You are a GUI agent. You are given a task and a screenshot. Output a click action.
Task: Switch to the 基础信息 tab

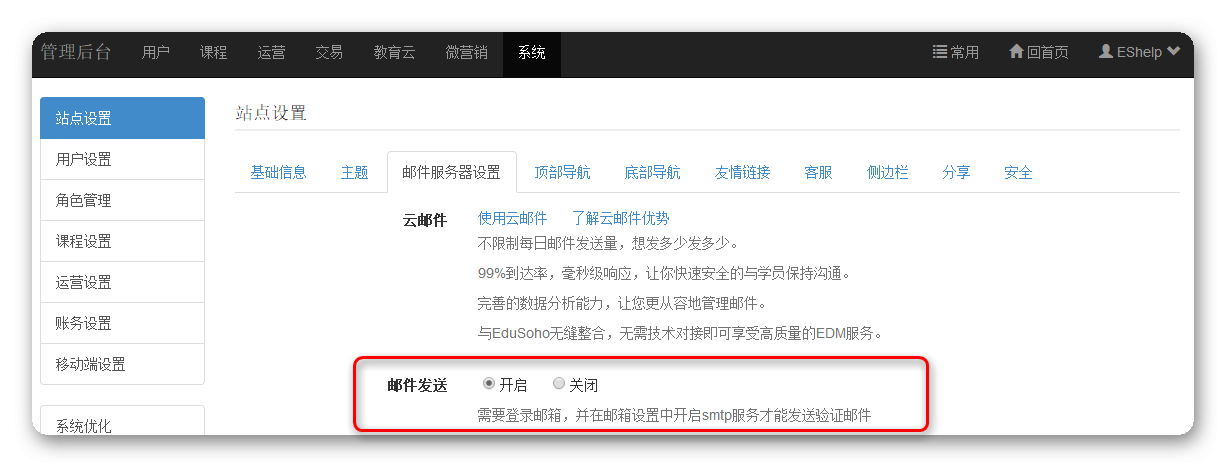[x=278, y=172]
